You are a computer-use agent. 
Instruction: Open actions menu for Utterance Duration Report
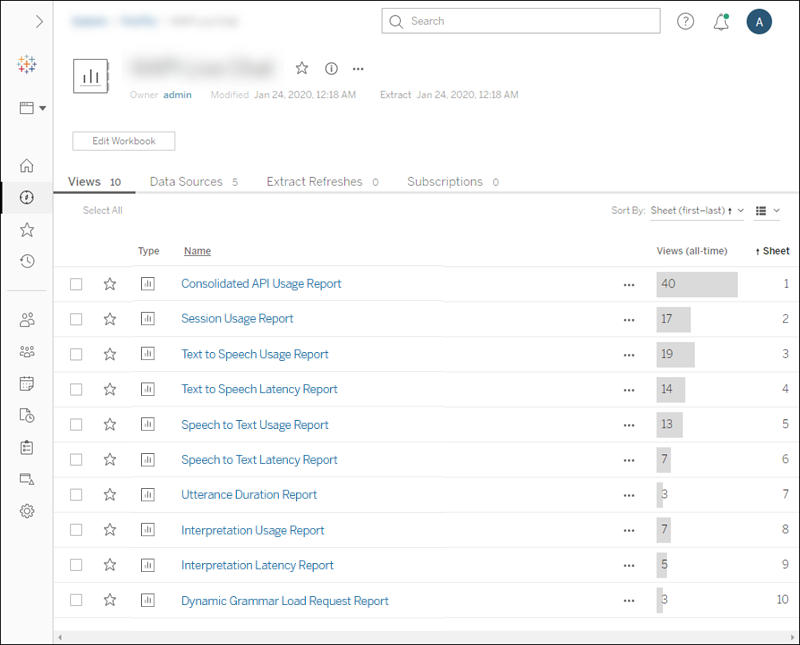pos(629,495)
